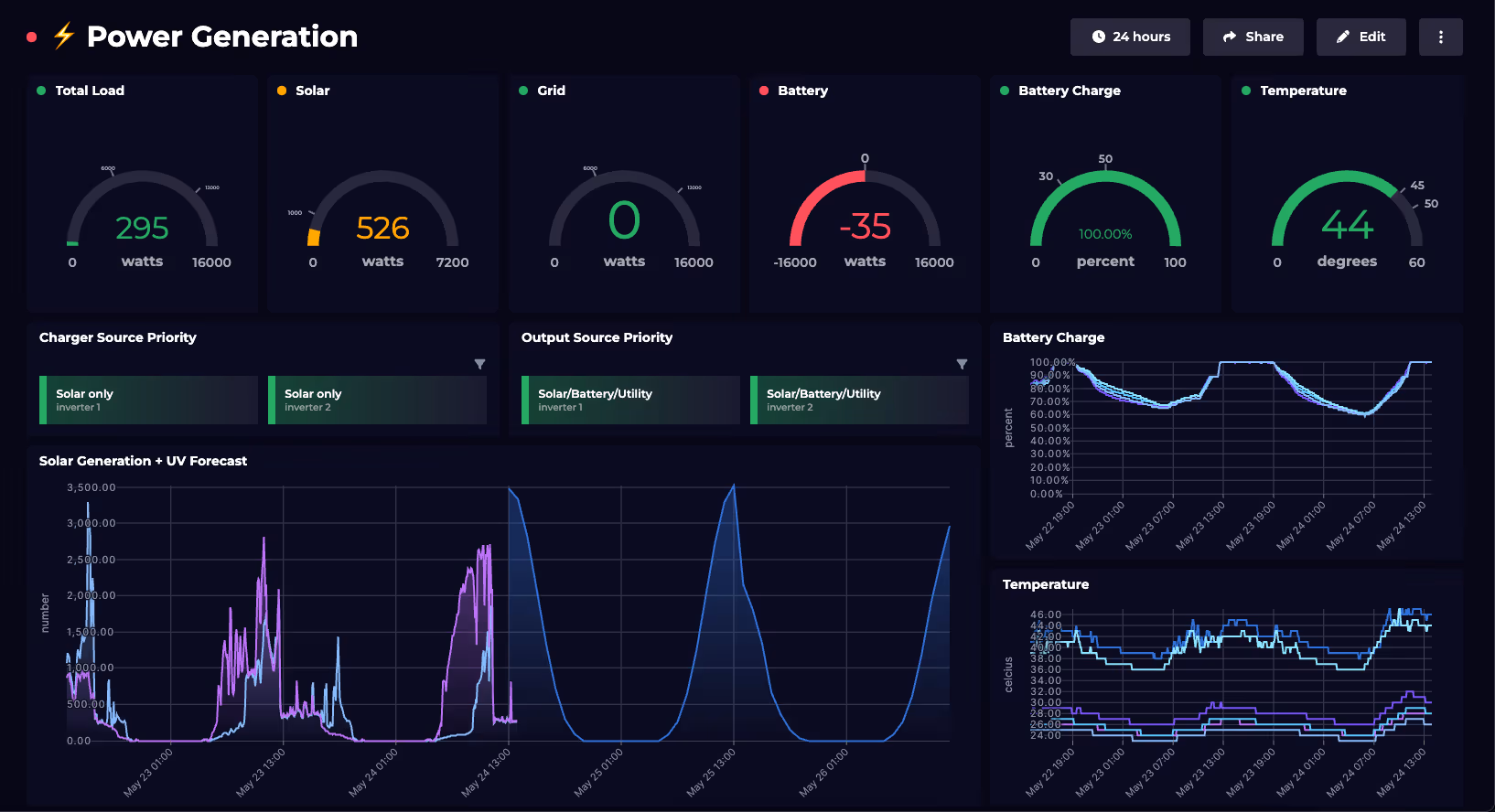Open the 24 hours time range selector
Viewport: 1495px width, 812px height.
click(x=1130, y=37)
